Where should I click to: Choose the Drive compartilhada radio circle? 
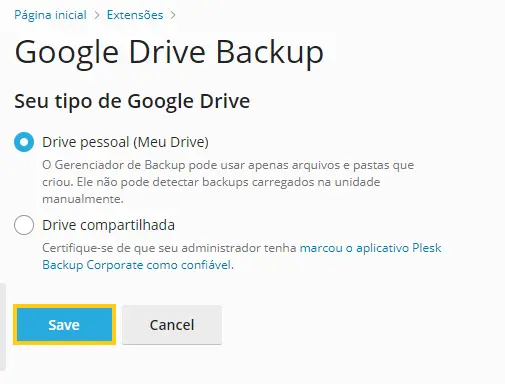coord(24,225)
